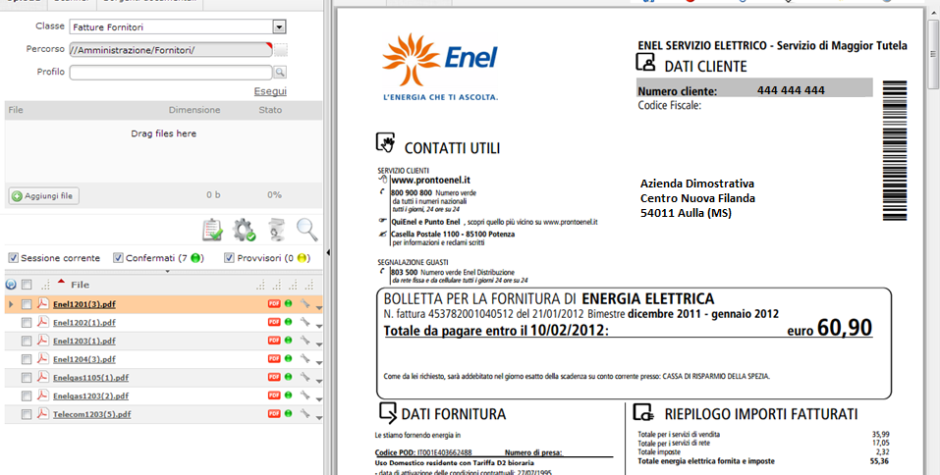Open the Enelgas1105(1).pdf file link
Screen dimensions: 940x475
pos(91,378)
